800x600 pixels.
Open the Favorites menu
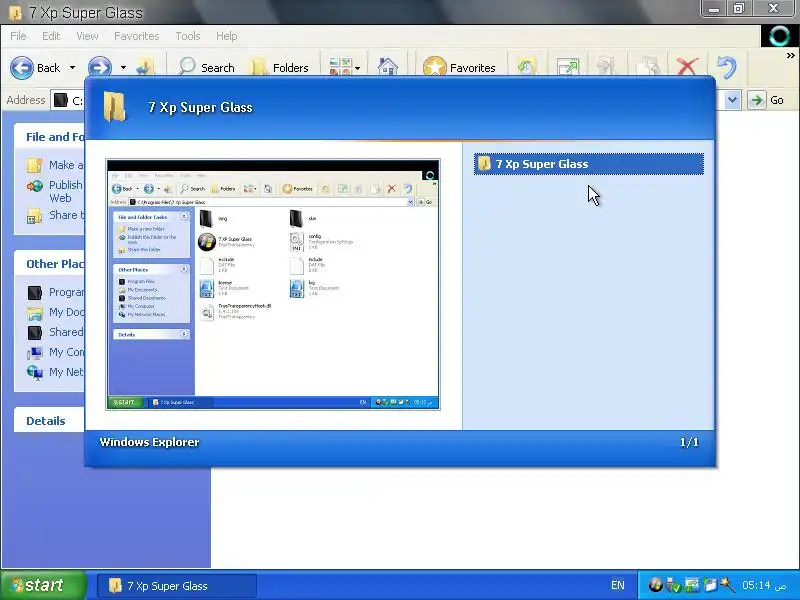[137, 36]
